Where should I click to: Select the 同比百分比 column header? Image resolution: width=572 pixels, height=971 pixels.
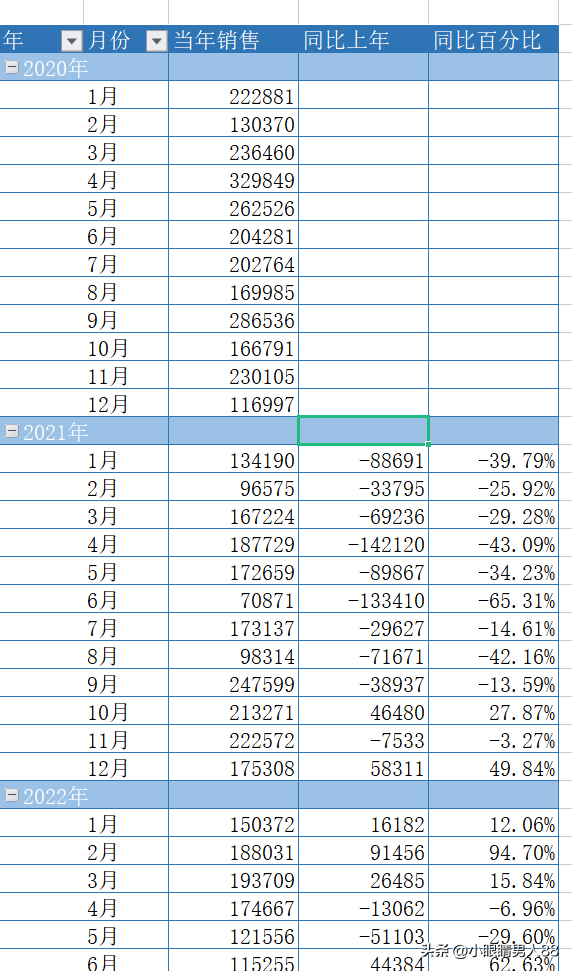point(493,40)
